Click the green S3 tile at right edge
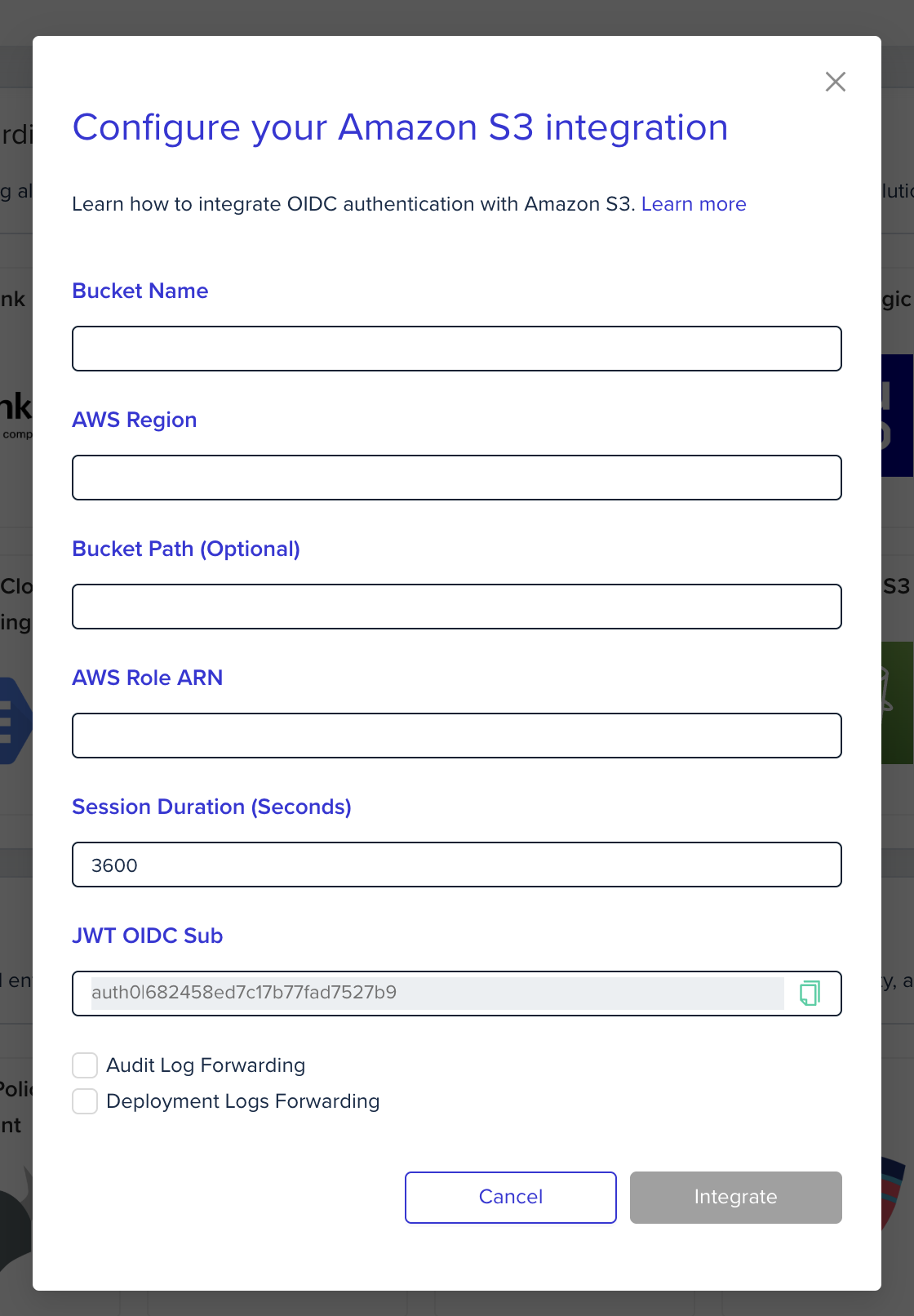Screen dimensions: 914x1316 (x=898, y=702)
